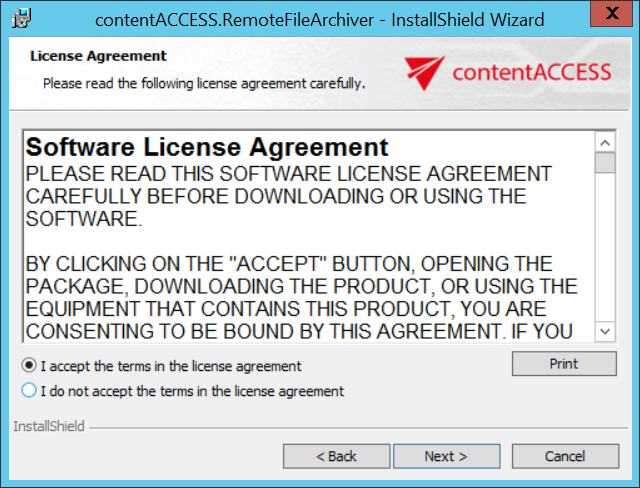Click the empty scrollbar track below the thumb
The height and width of the screenshot is (488, 640).
click(x=605, y=250)
